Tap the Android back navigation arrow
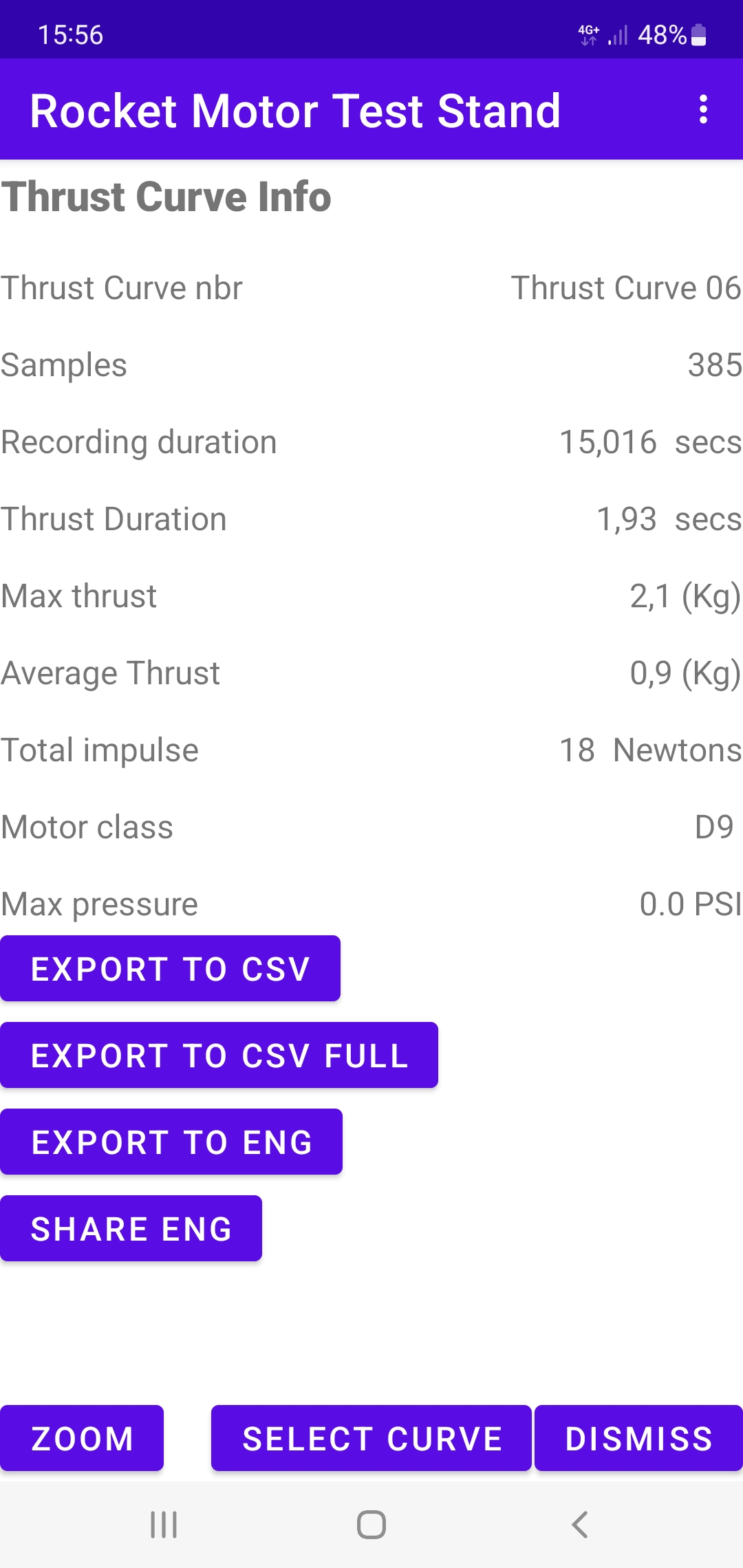 [x=580, y=1525]
